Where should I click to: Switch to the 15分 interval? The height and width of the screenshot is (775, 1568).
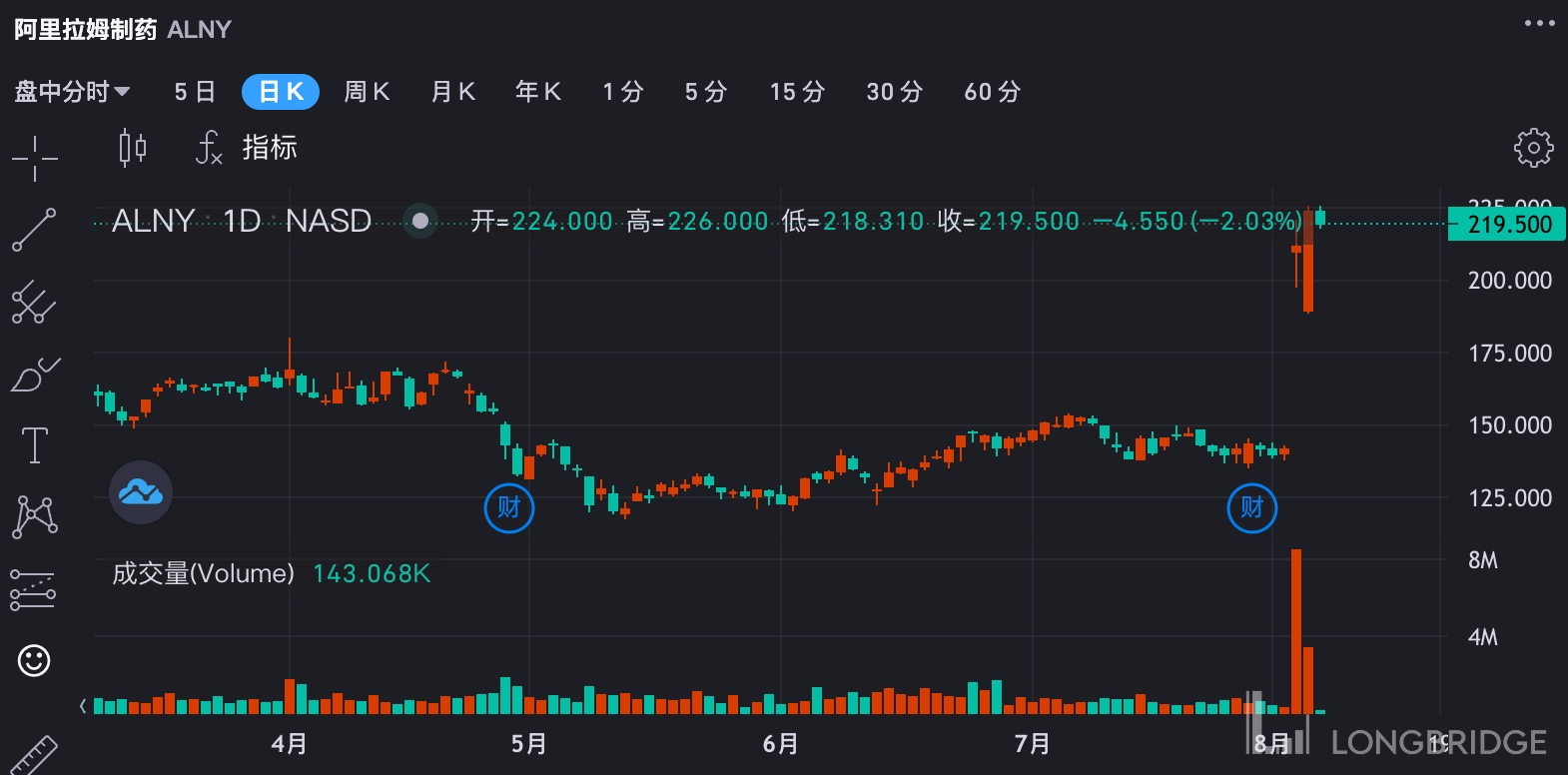coord(797,92)
